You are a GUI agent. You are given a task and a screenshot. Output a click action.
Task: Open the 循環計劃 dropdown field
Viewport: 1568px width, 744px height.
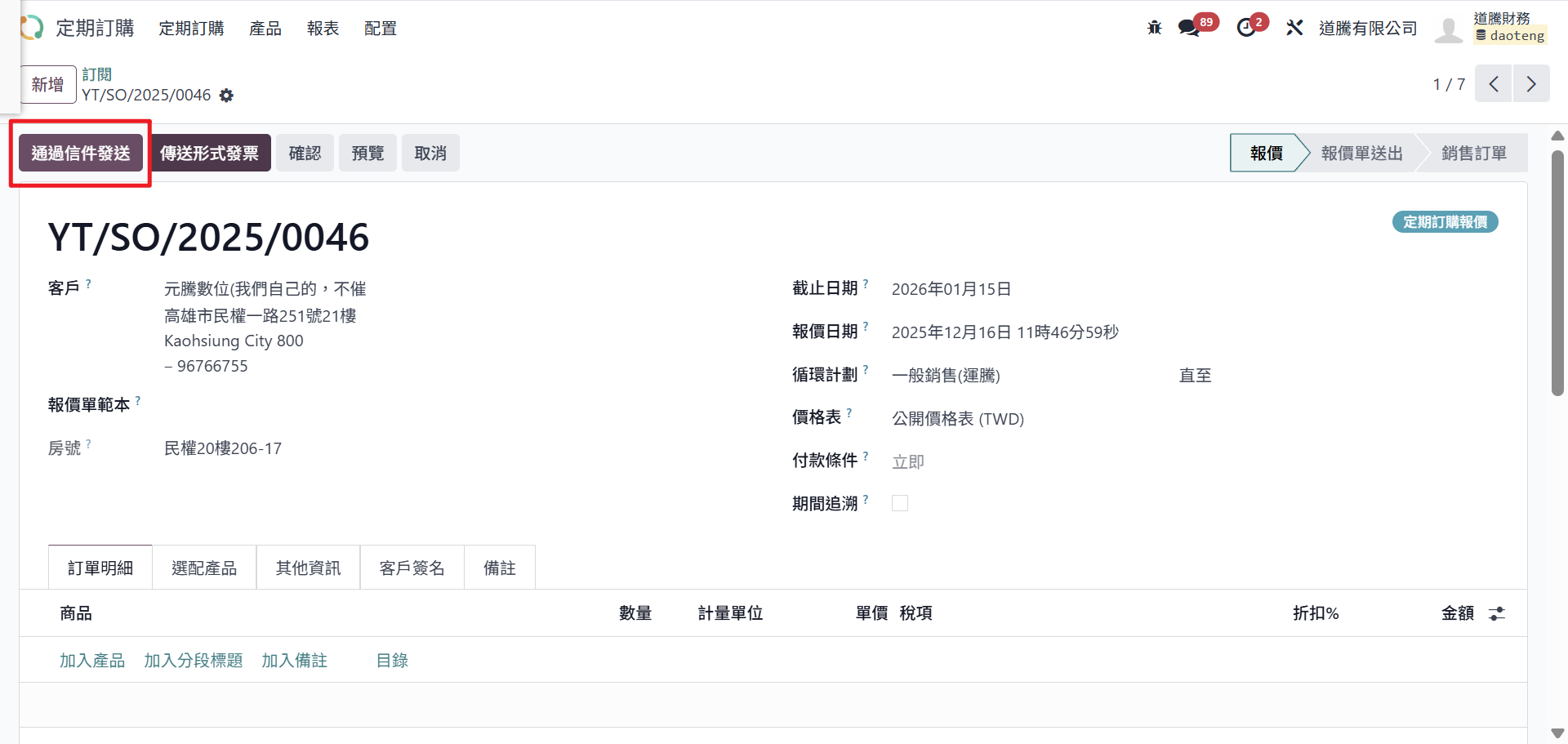pos(1021,376)
